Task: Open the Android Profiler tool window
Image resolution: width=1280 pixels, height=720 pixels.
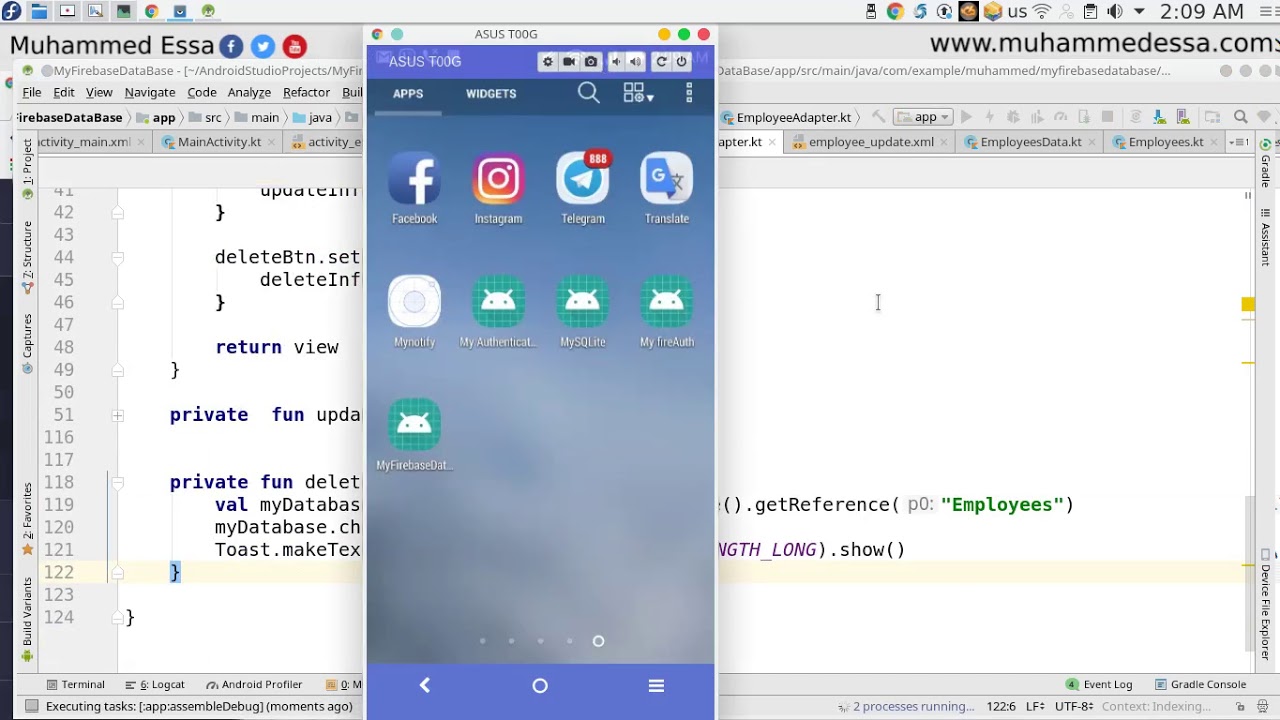Action: 254,685
